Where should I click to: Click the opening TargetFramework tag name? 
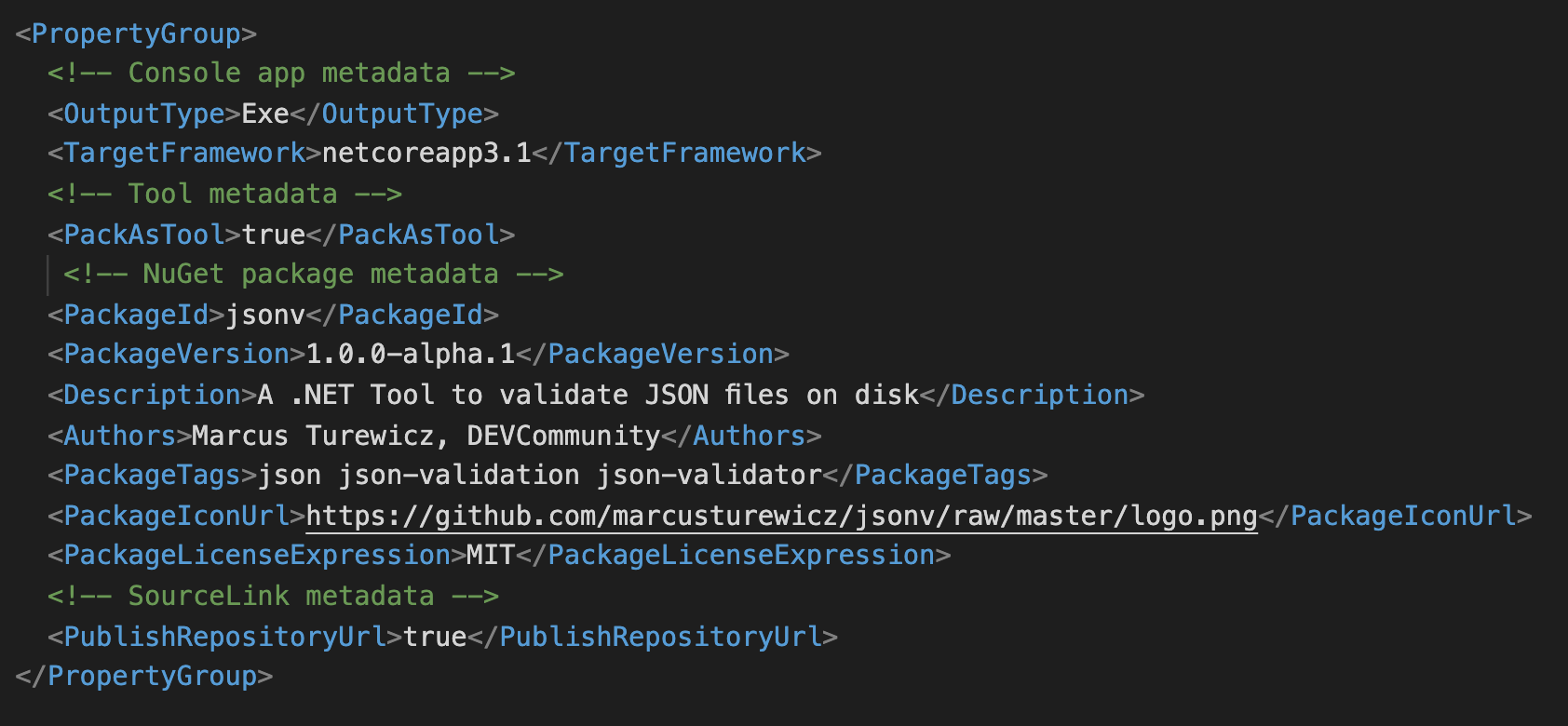click(x=184, y=154)
